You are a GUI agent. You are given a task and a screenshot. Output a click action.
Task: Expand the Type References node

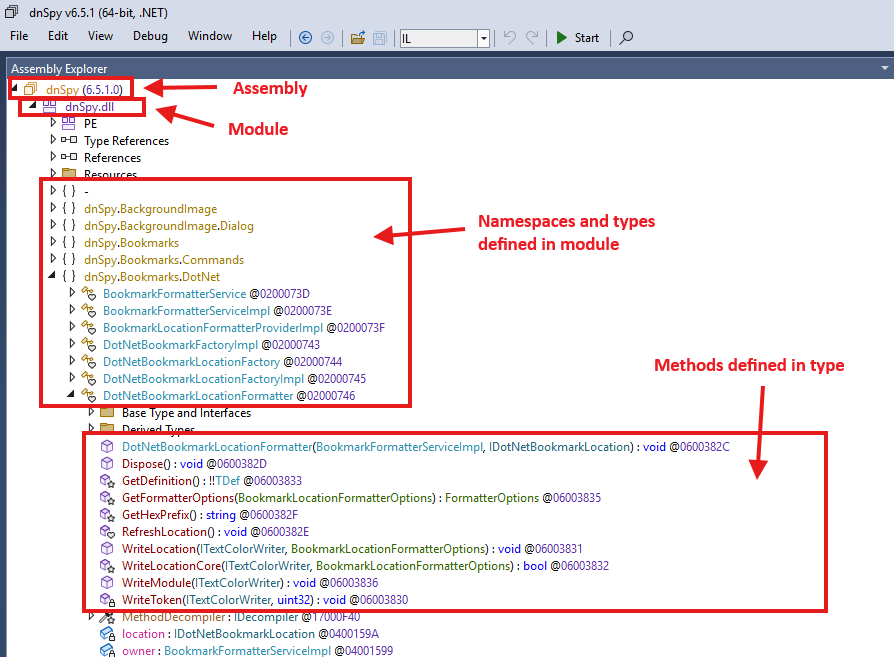(x=53, y=141)
